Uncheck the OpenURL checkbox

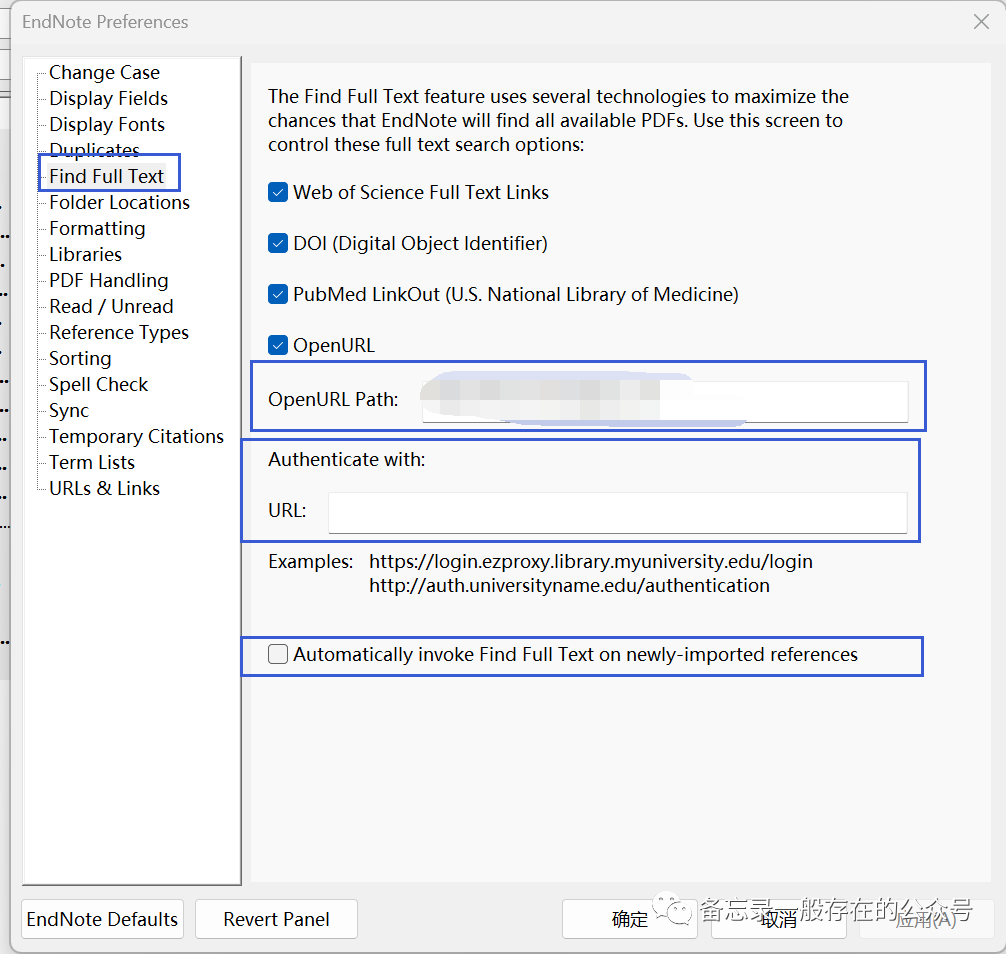coord(278,345)
